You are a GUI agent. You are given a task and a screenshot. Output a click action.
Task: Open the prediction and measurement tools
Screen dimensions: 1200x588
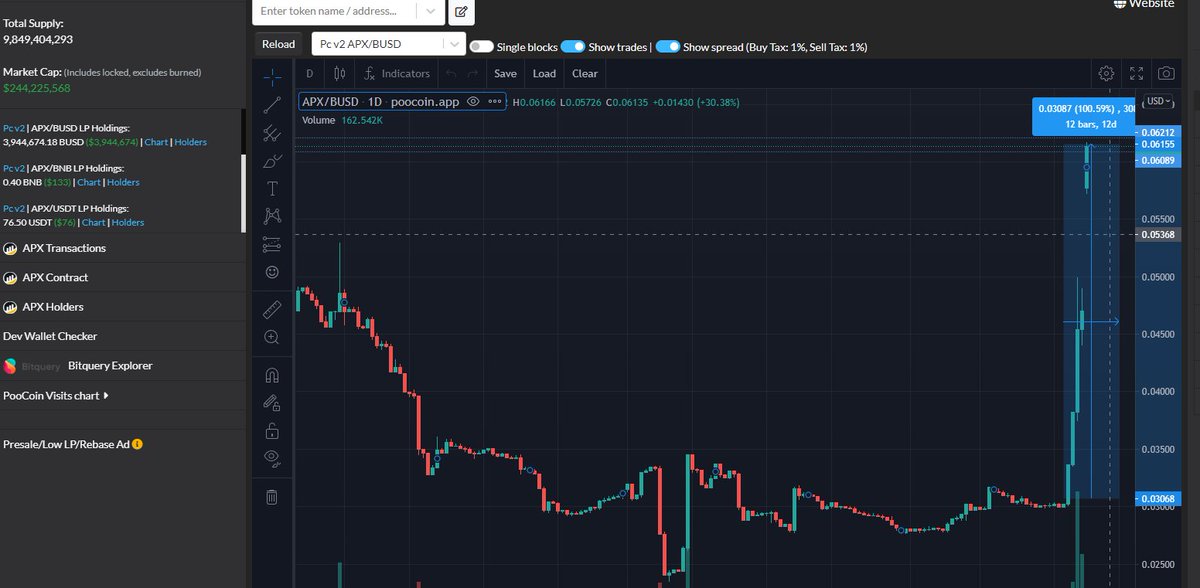point(271,243)
